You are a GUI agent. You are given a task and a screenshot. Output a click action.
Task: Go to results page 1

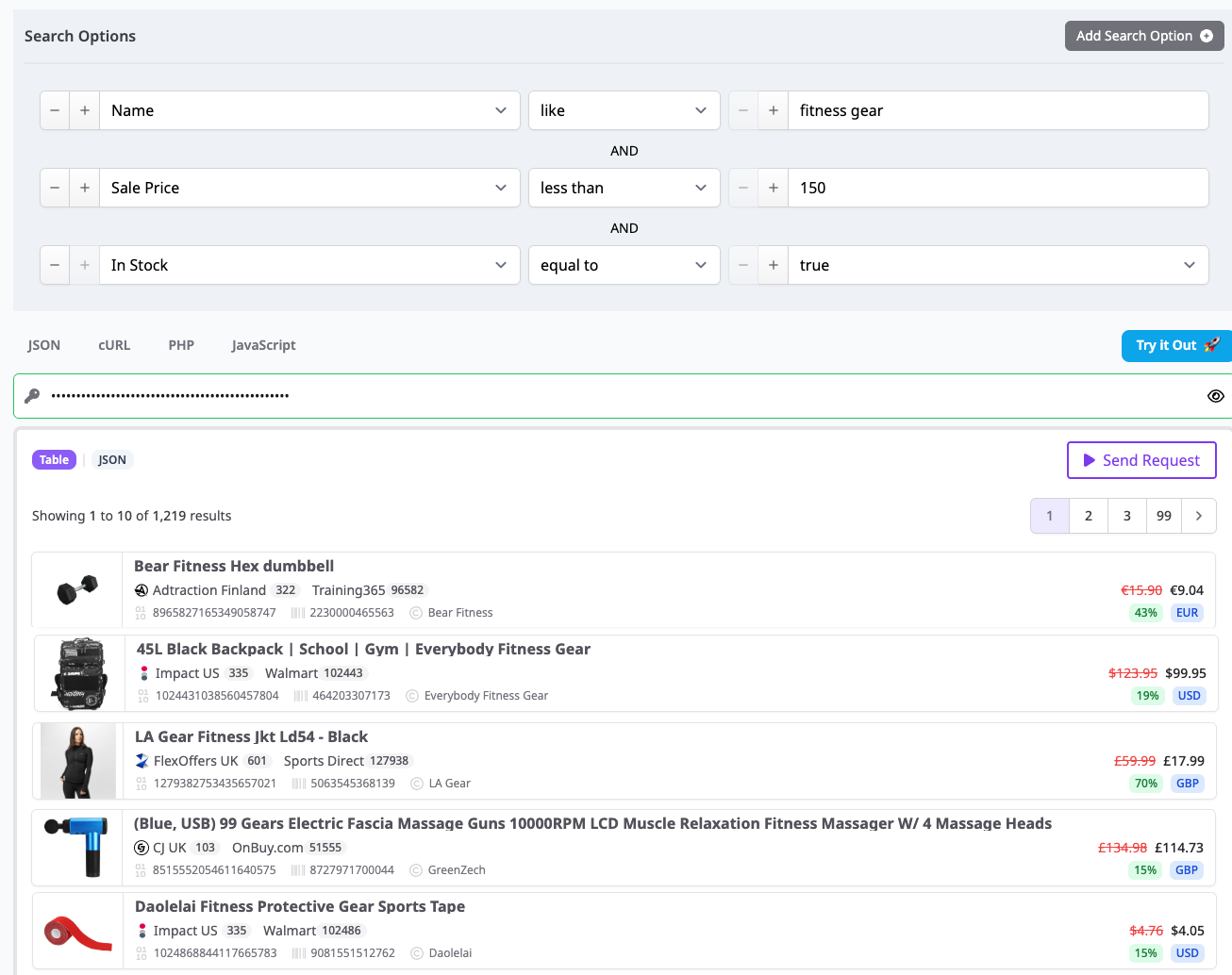pos(1050,516)
